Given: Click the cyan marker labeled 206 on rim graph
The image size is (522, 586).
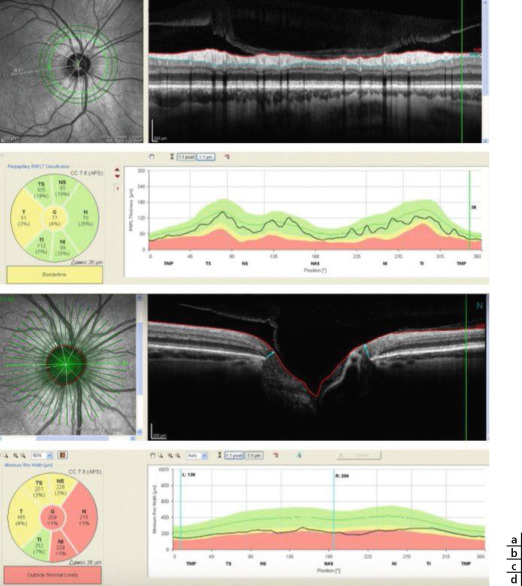Looking at the screenshot, I should pos(333,509).
